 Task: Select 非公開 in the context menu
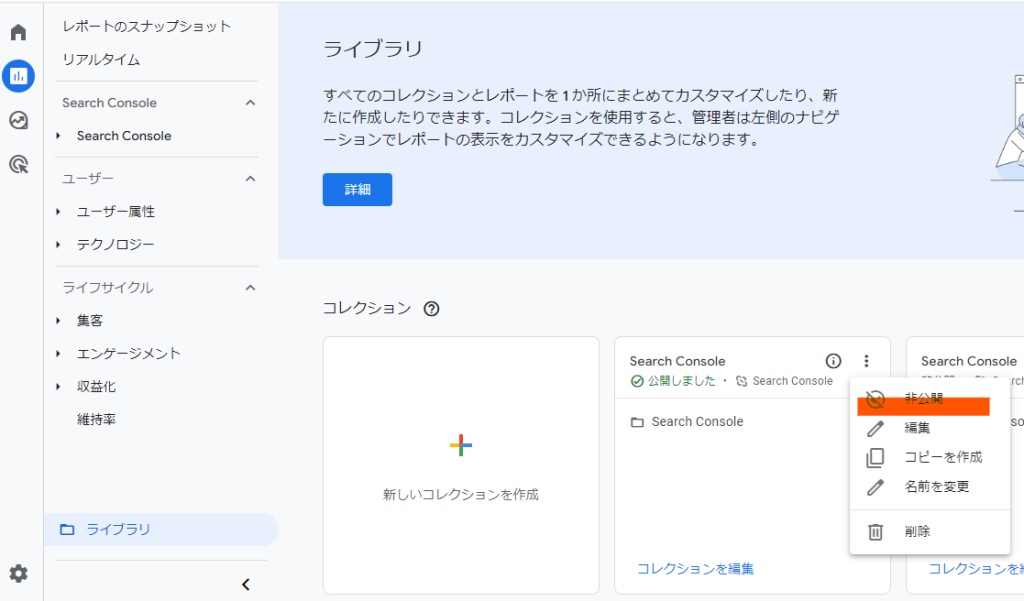click(929, 398)
